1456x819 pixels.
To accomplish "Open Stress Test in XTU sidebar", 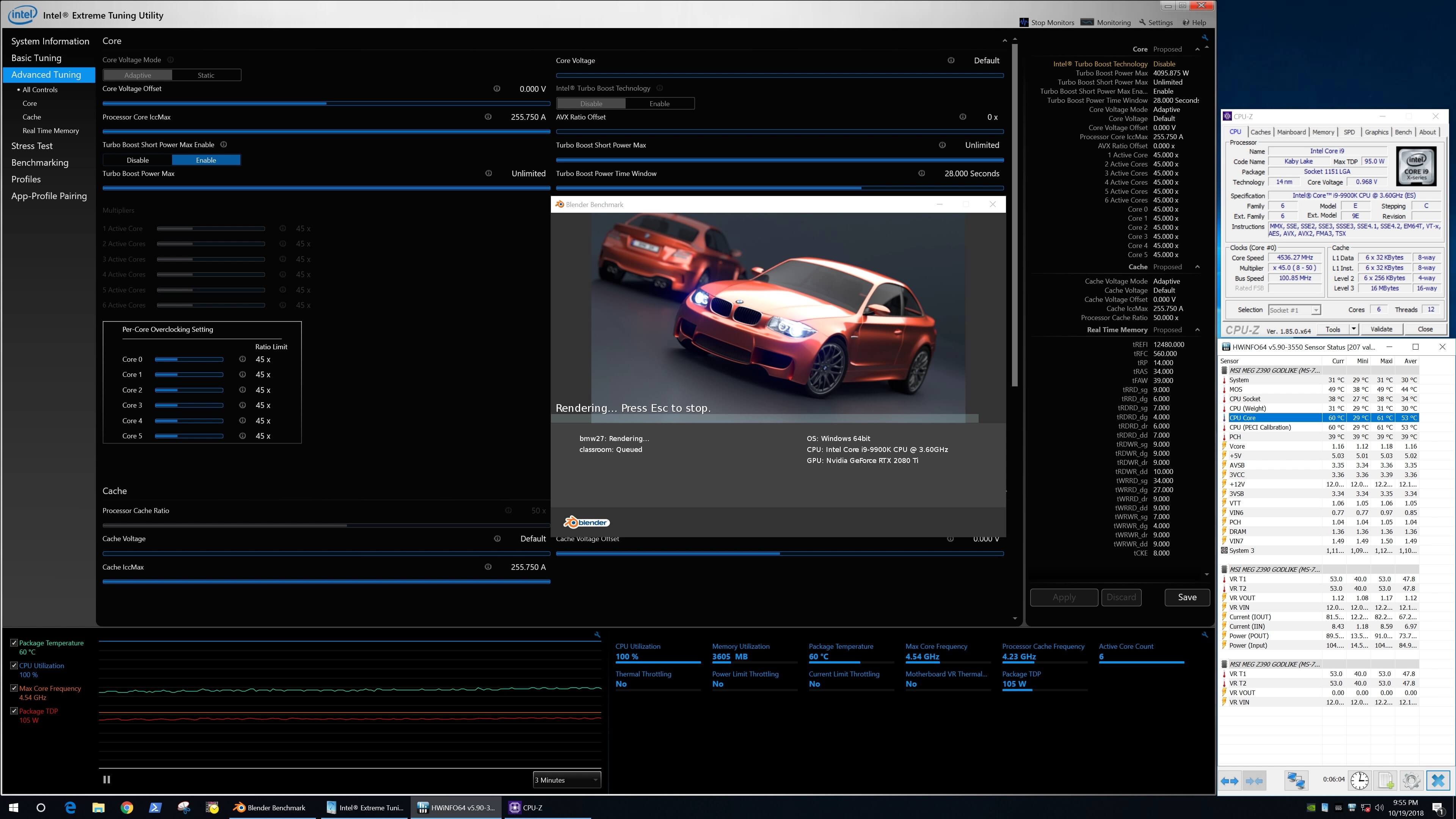I will click(31, 146).
